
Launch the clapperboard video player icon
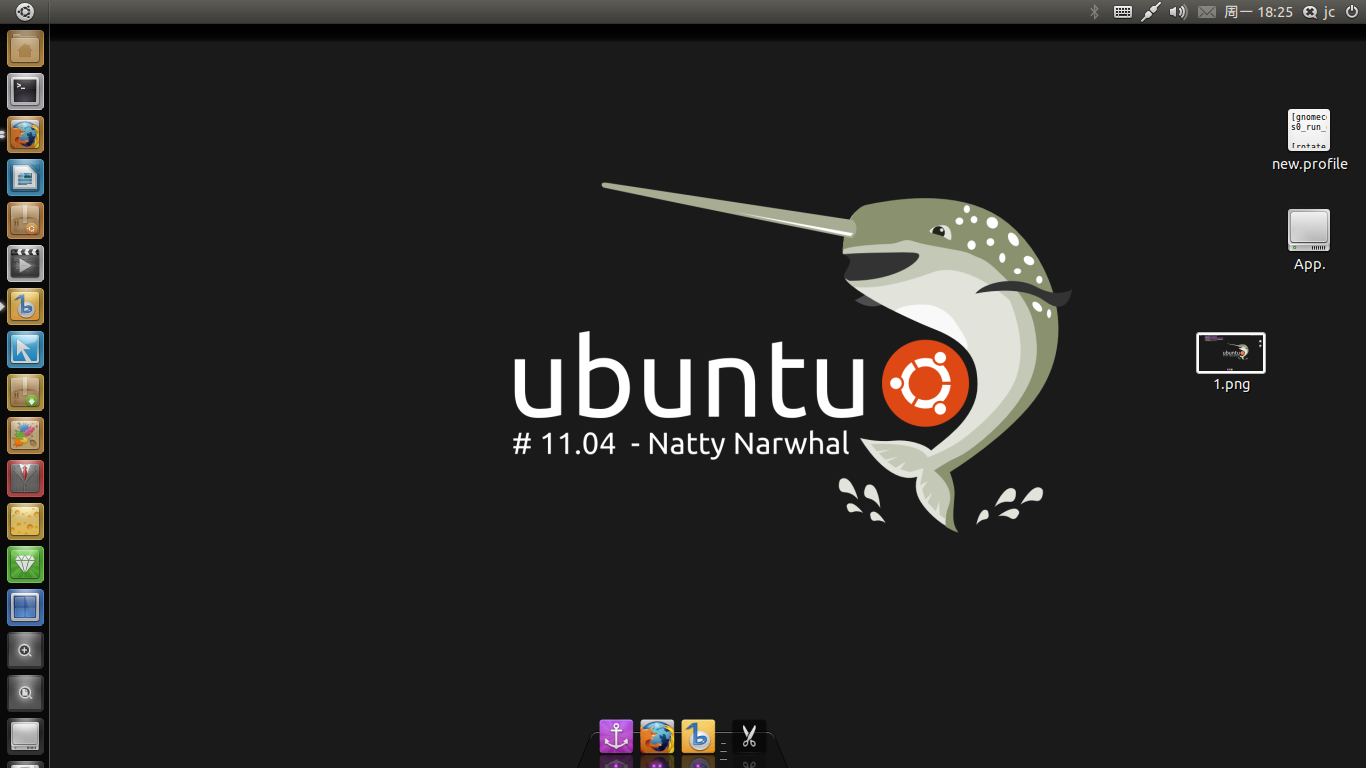(x=25, y=263)
